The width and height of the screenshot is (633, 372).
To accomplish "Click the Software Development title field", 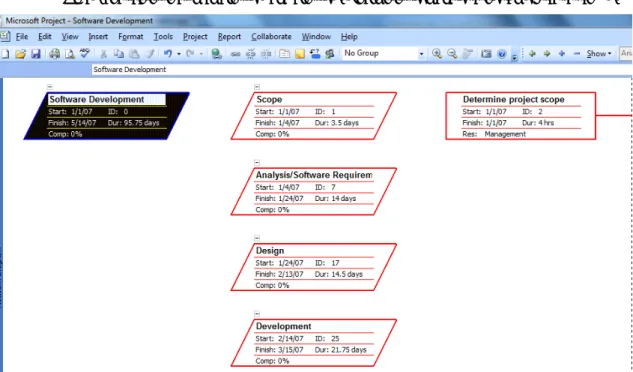I will [107, 99].
